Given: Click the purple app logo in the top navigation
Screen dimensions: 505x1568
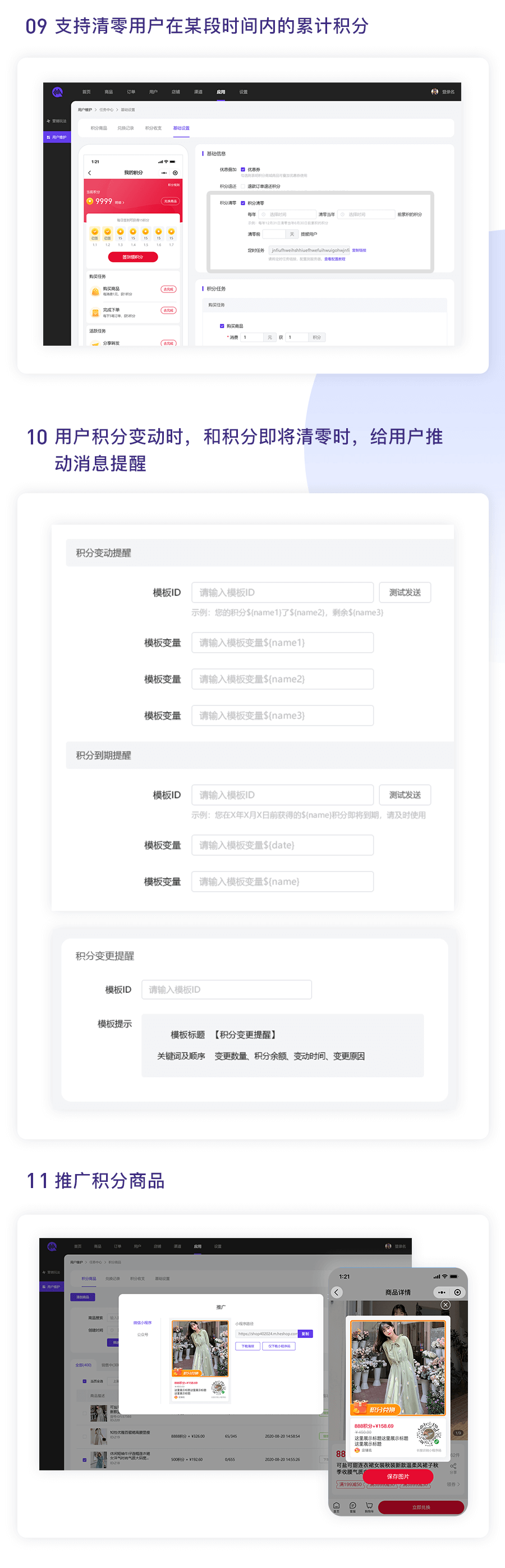Looking at the screenshot, I should click(57, 92).
